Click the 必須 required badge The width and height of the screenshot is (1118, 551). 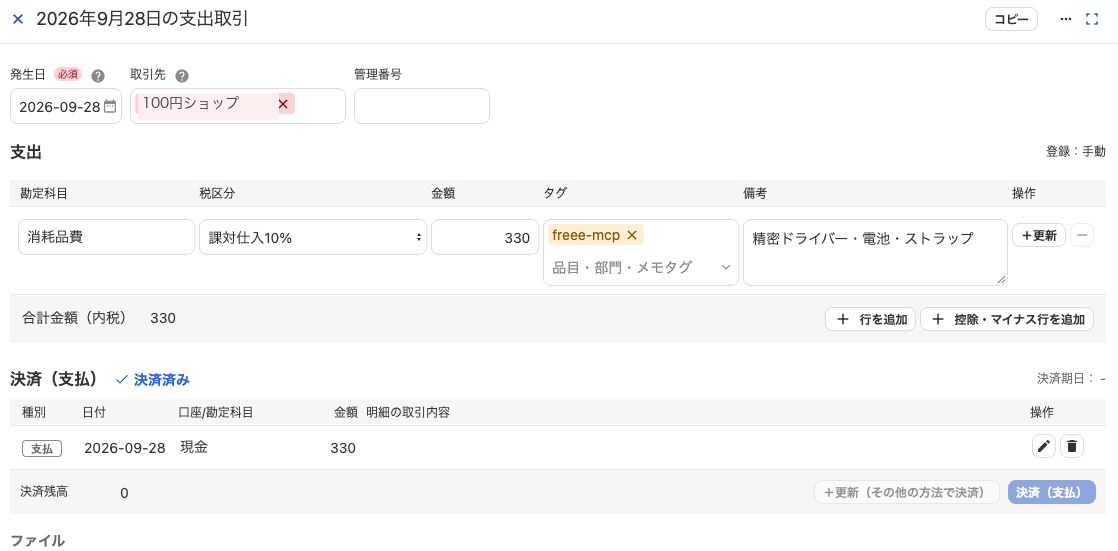68,74
